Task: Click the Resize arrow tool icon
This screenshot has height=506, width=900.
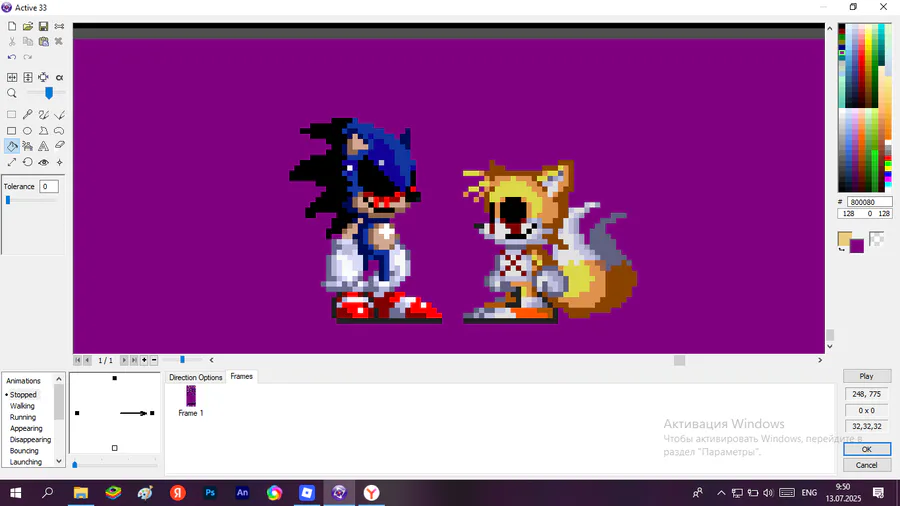Action: point(11,162)
